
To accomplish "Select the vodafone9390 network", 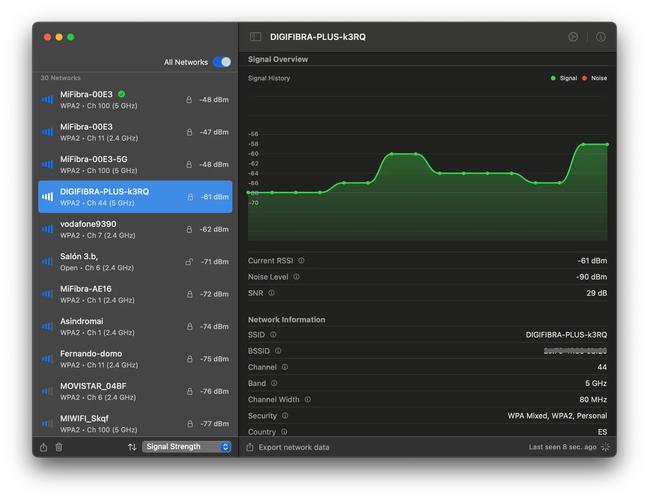I will tap(135, 229).
